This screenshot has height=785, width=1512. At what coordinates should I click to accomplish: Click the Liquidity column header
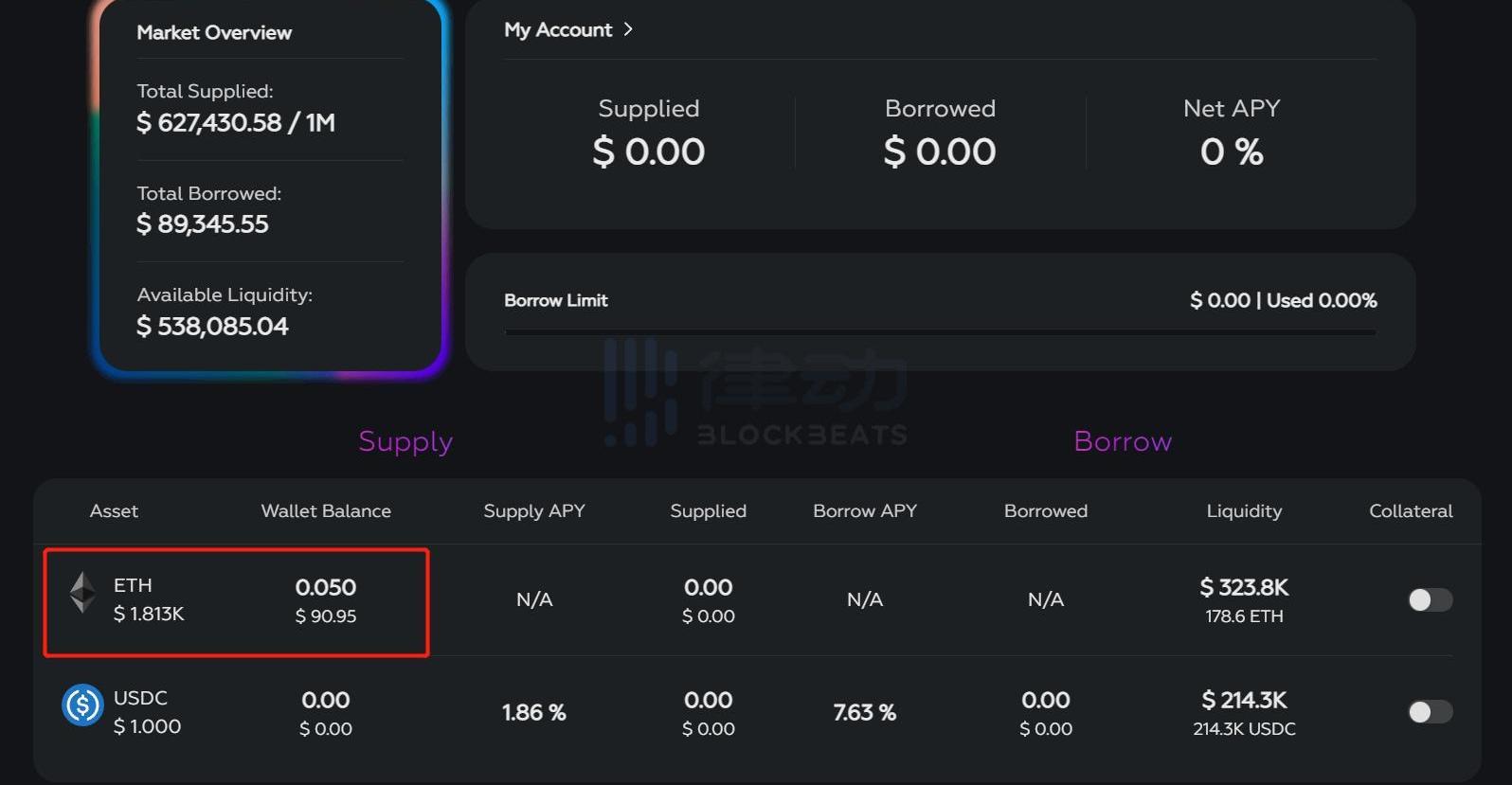coord(1244,511)
